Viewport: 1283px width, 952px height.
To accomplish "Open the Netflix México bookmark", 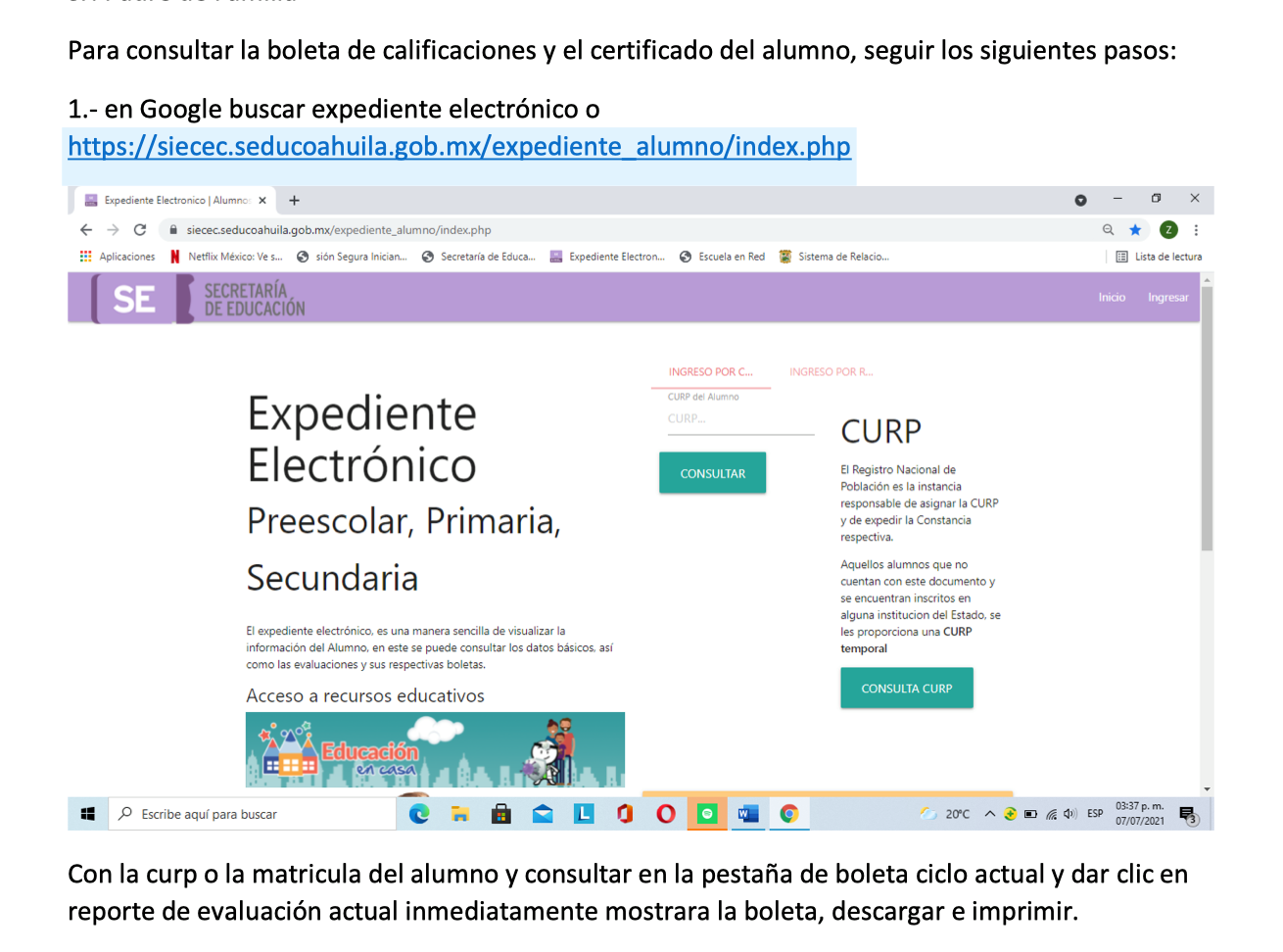I will click(226, 257).
